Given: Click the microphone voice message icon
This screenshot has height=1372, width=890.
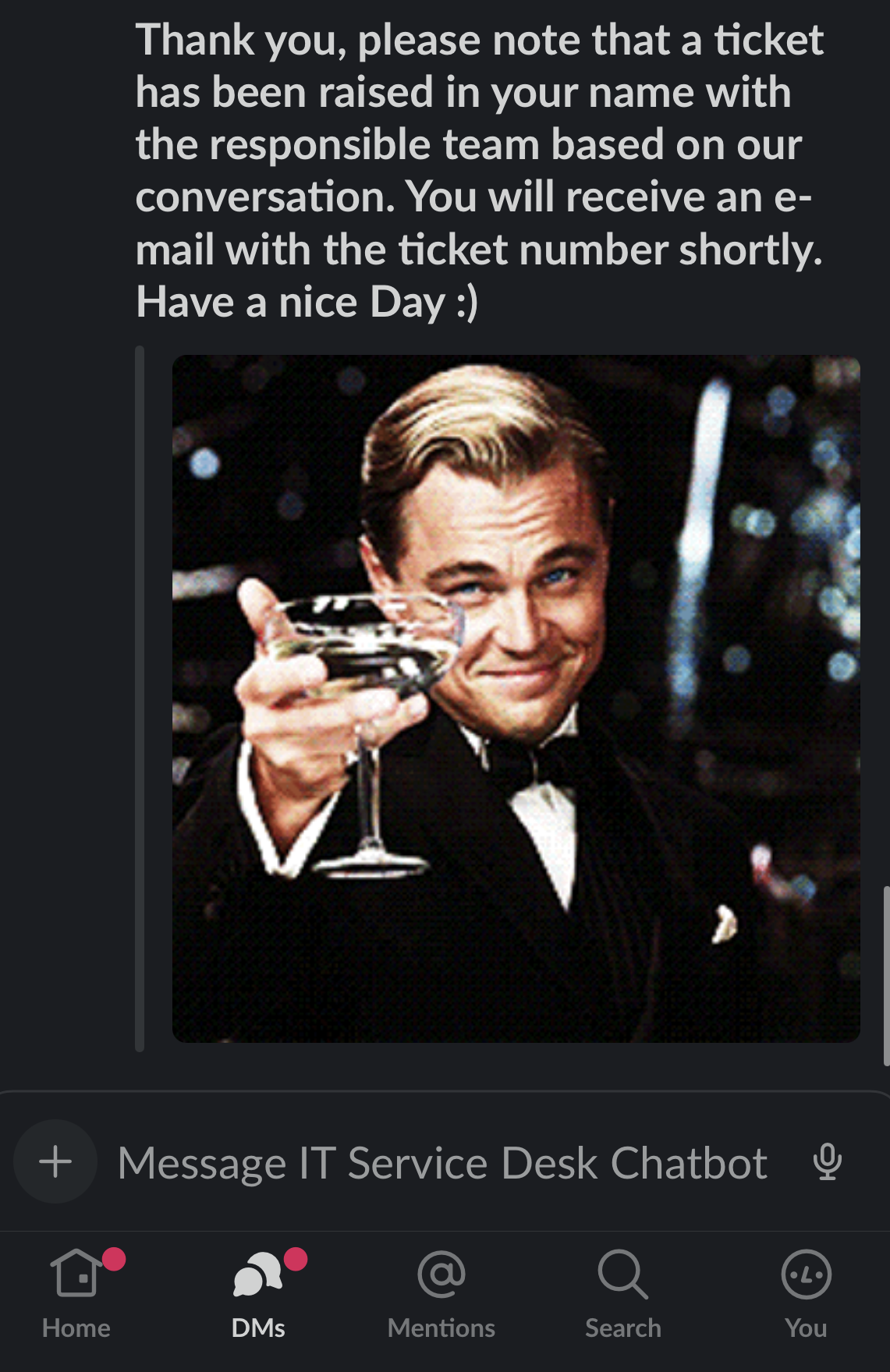Looking at the screenshot, I should [827, 1162].
